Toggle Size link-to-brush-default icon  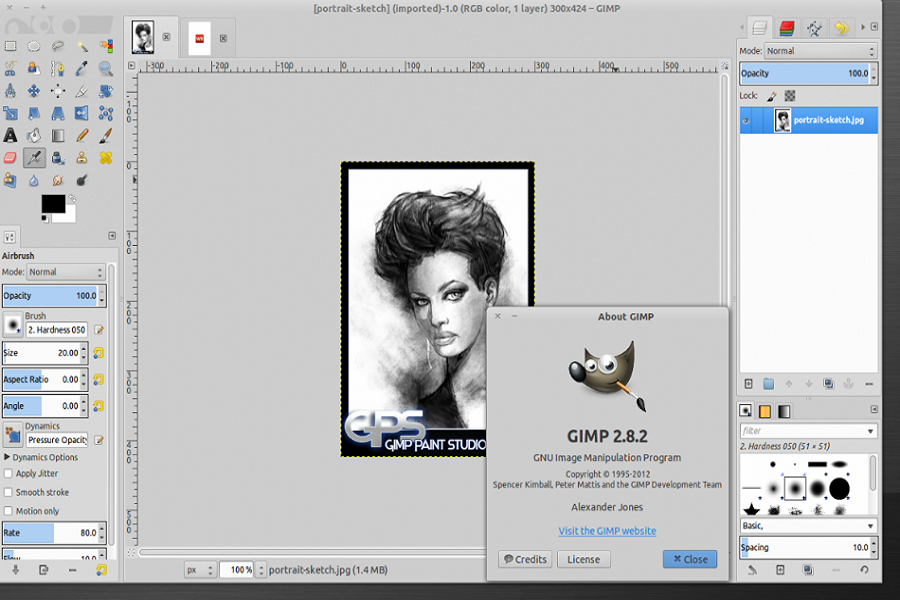pyautogui.click(x=99, y=353)
